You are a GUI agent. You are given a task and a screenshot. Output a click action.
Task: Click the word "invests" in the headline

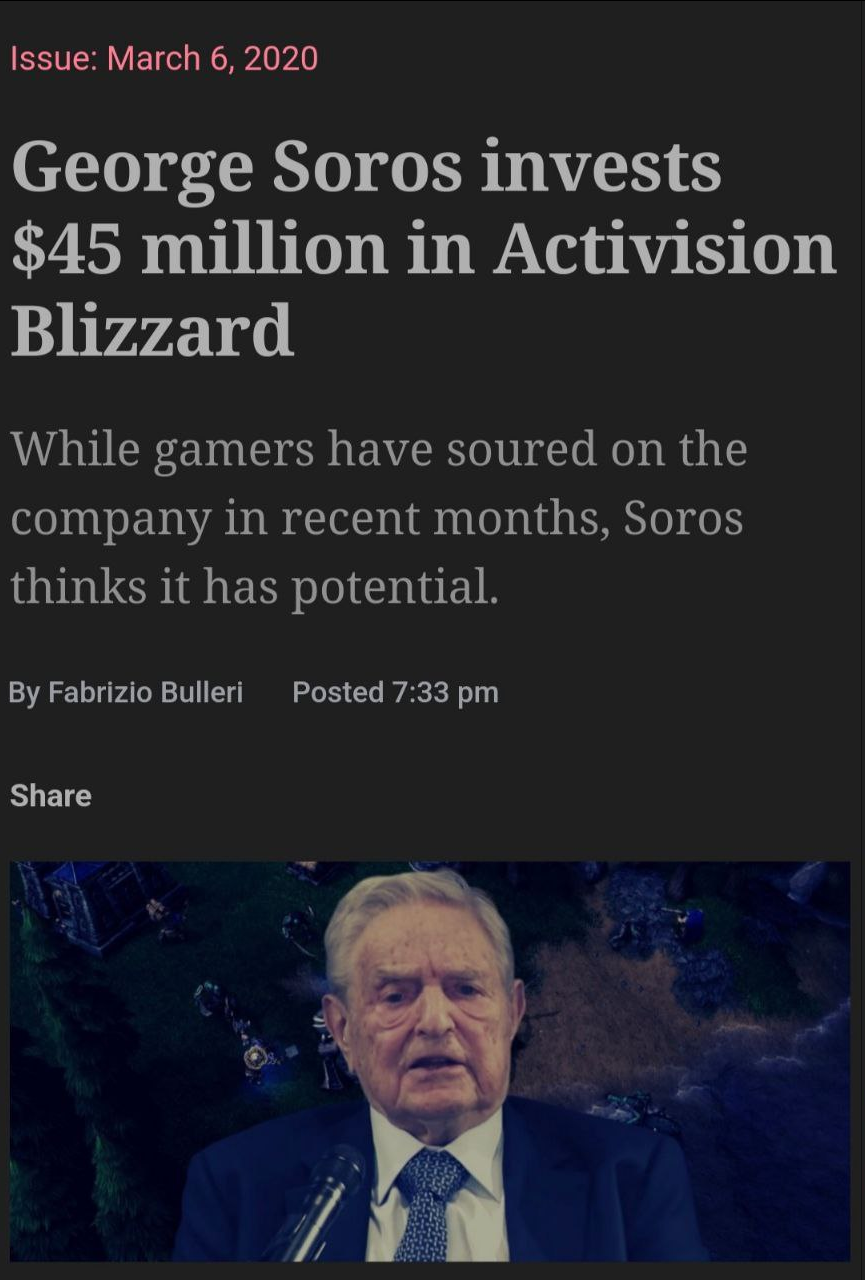pyautogui.click(x=599, y=167)
